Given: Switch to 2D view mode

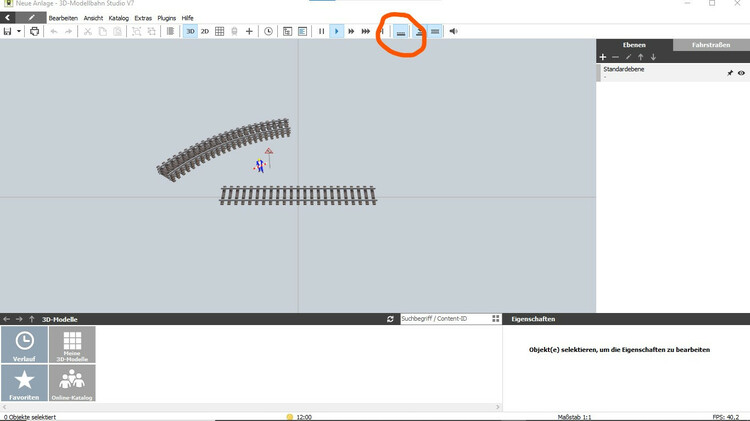Looking at the screenshot, I should click(x=205, y=32).
